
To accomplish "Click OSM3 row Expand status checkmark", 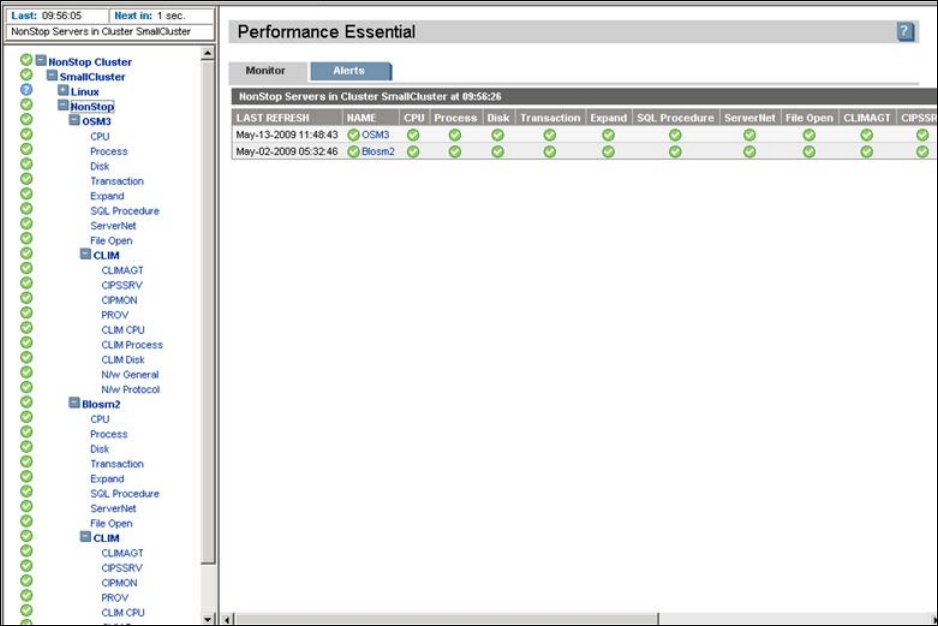I will pos(608,135).
